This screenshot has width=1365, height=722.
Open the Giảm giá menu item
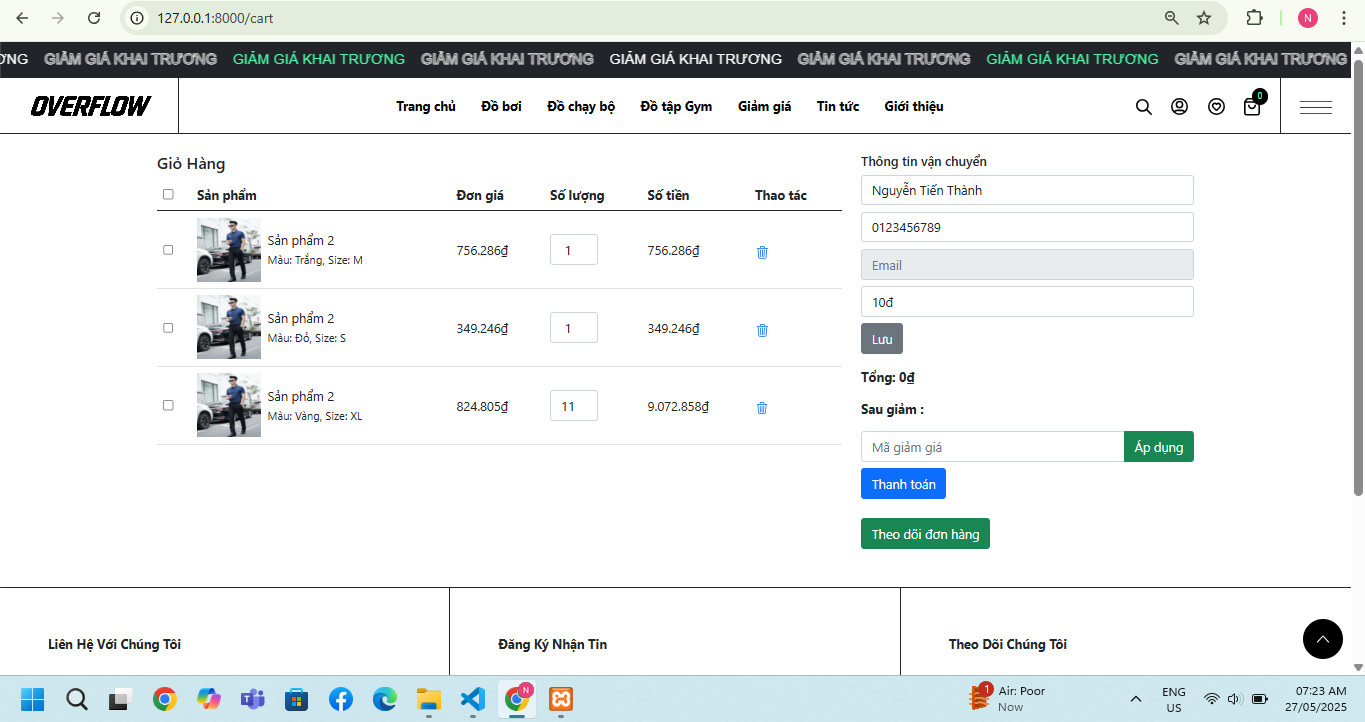pyautogui.click(x=764, y=107)
